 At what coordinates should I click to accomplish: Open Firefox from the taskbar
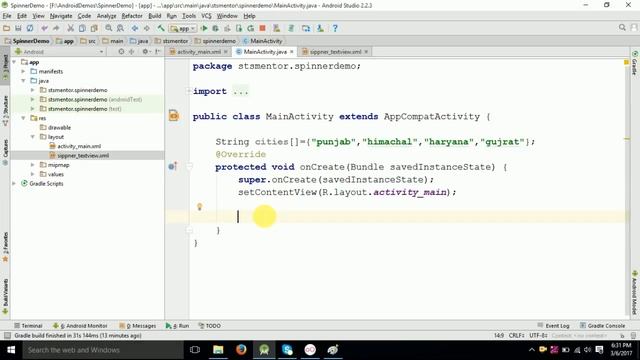click(241, 350)
